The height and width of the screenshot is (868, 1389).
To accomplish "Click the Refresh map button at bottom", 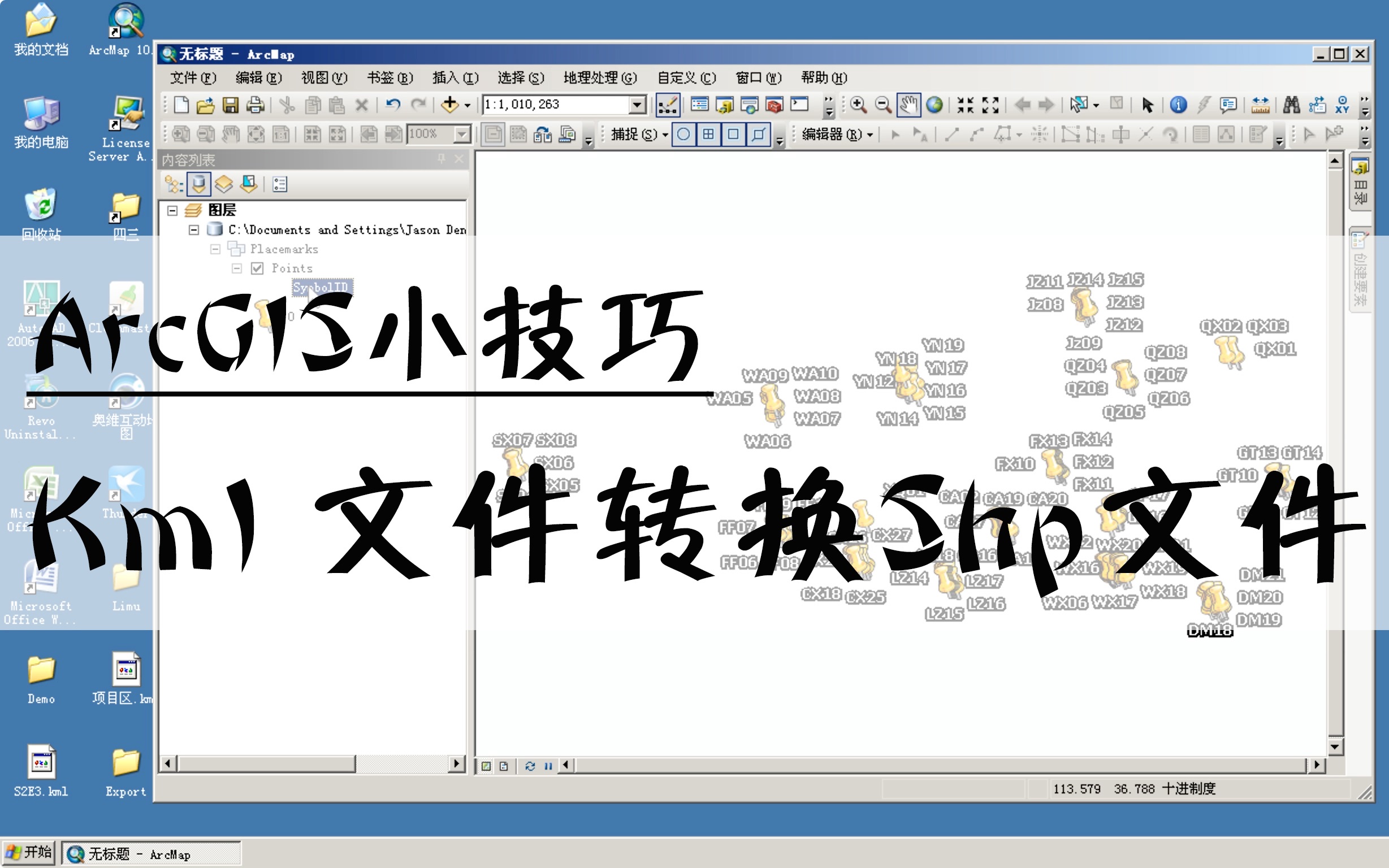I will pyautogui.click(x=530, y=766).
